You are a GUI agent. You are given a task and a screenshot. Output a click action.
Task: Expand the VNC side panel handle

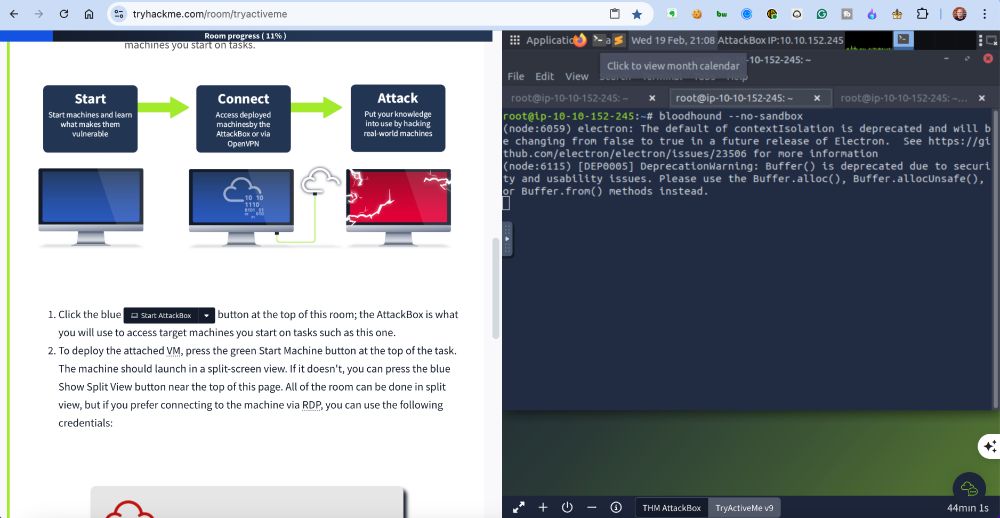(507, 239)
